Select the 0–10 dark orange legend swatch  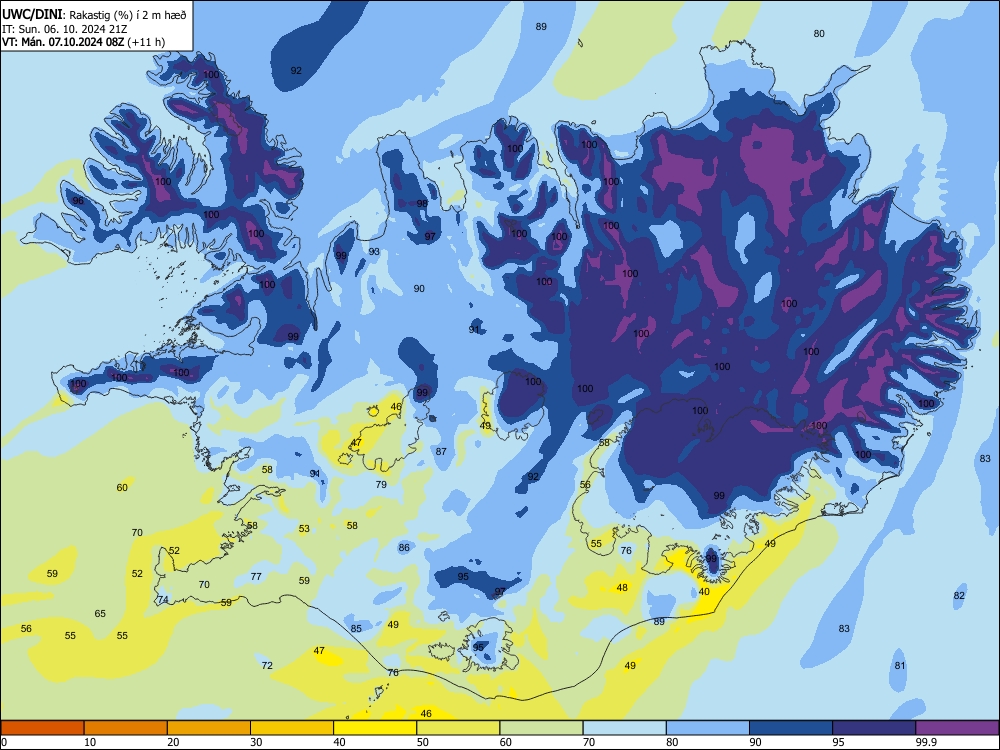[x=42, y=728]
